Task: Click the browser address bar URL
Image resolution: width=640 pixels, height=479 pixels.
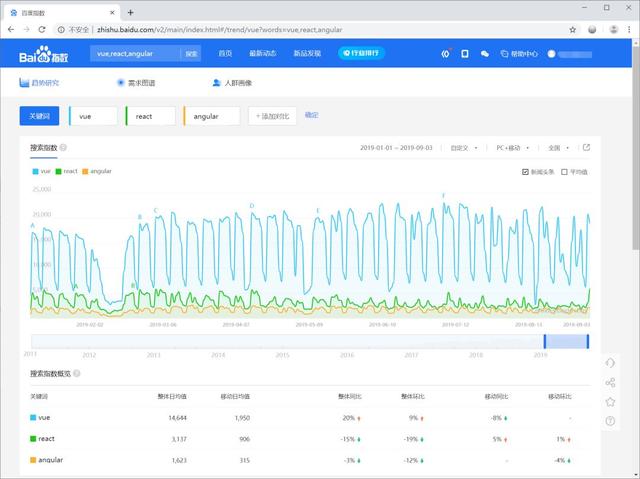Action: [x=220, y=29]
